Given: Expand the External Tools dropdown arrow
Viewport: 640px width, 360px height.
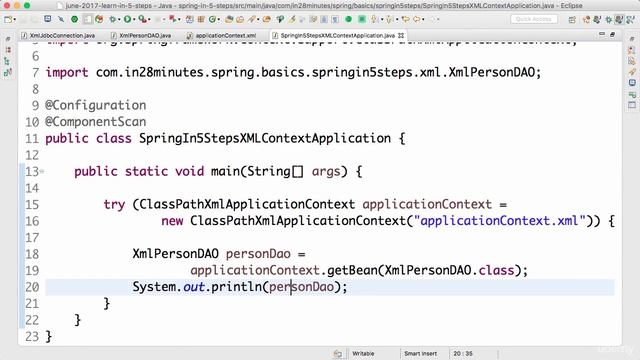Looking at the screenshot, I should (x=149, y=19).
